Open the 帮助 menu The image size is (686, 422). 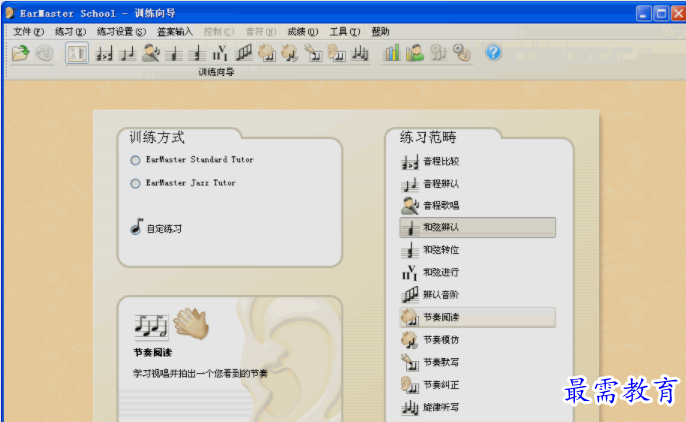coord(380,32)
